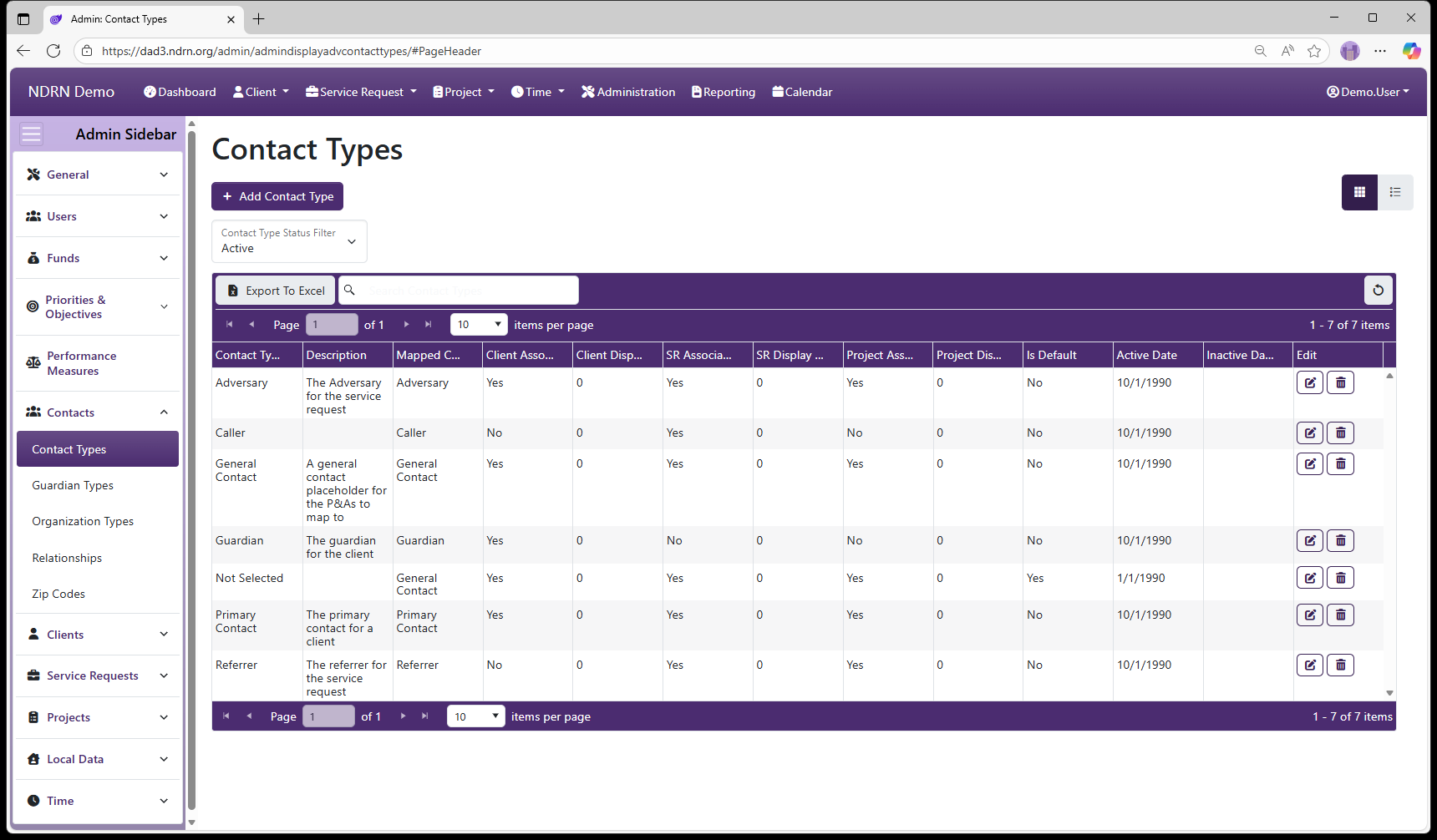Switch to list view layout
The width and height of the screenshot is (1437, 840).
(1395, 192)
